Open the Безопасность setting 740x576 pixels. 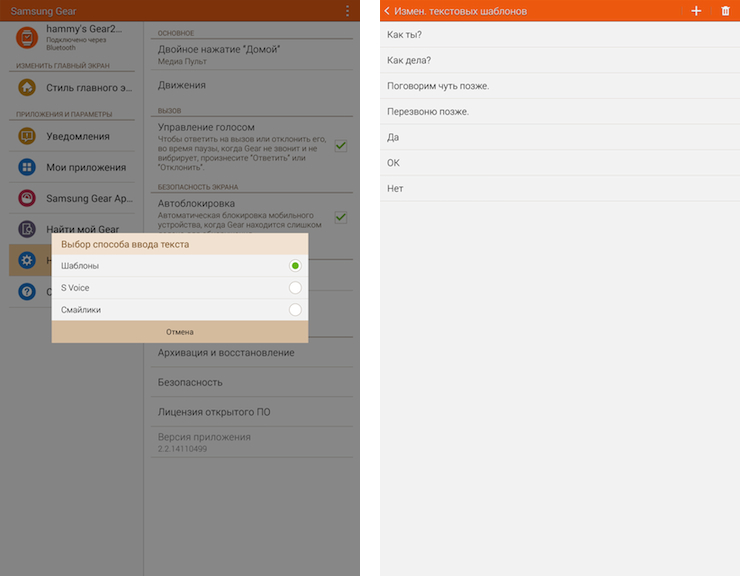click(x=252, y=382)
